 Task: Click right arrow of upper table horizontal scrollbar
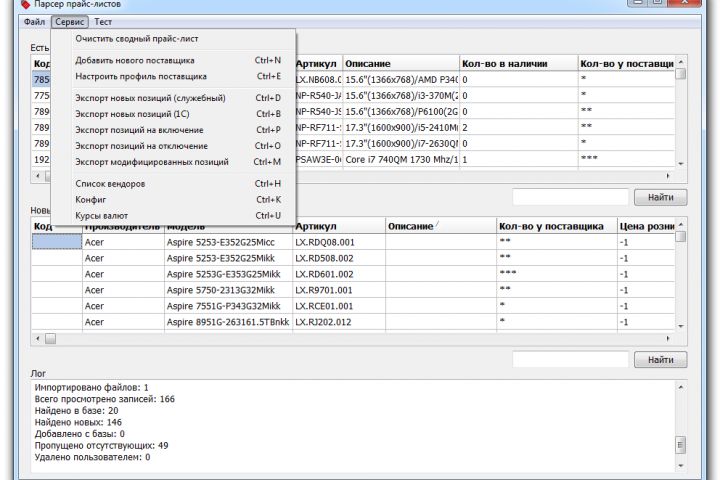point(668,176)
